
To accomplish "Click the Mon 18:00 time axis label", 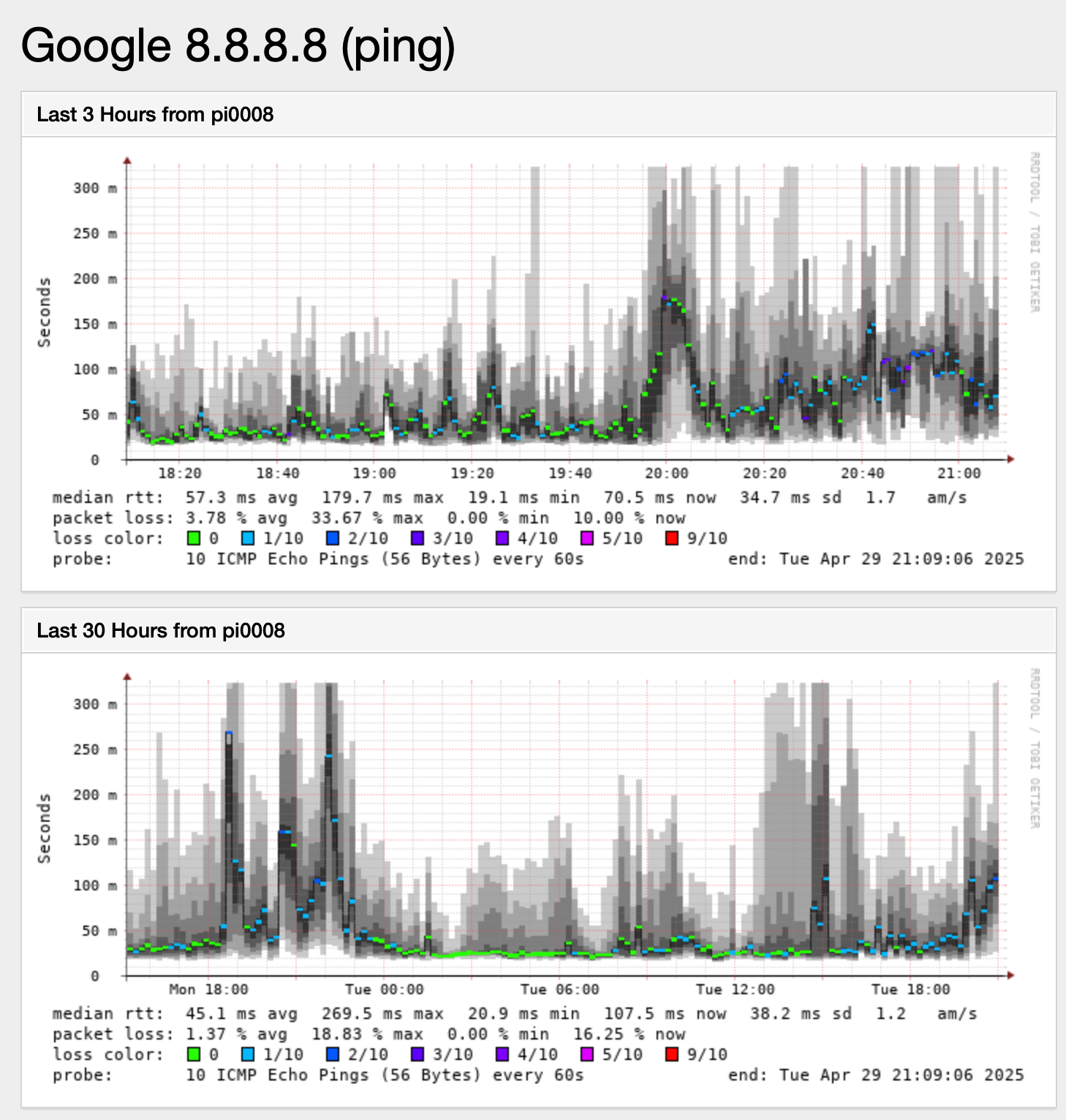I will (208, 990).
